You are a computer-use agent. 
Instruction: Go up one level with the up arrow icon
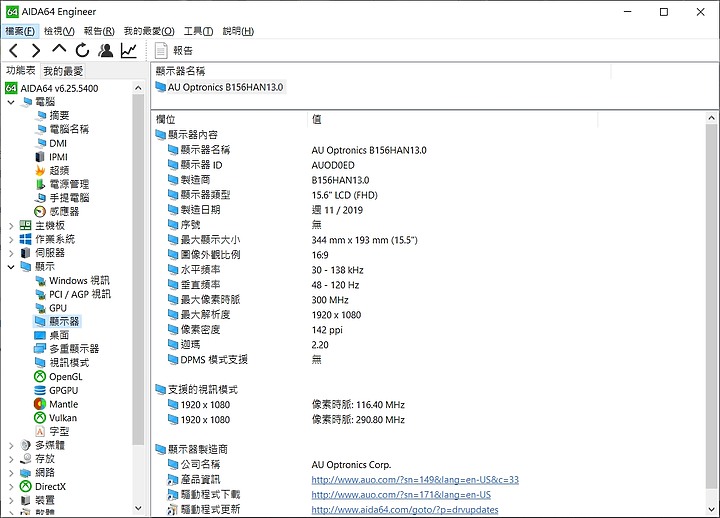pos(59,50)
